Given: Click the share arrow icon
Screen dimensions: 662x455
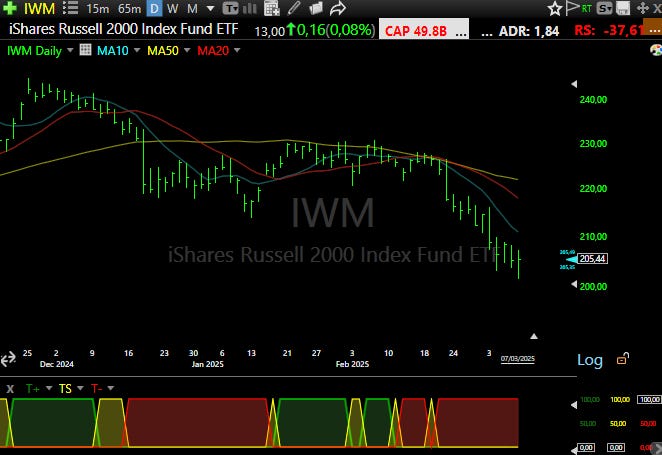Looking at the screenshot, I should tap(337, 8).
